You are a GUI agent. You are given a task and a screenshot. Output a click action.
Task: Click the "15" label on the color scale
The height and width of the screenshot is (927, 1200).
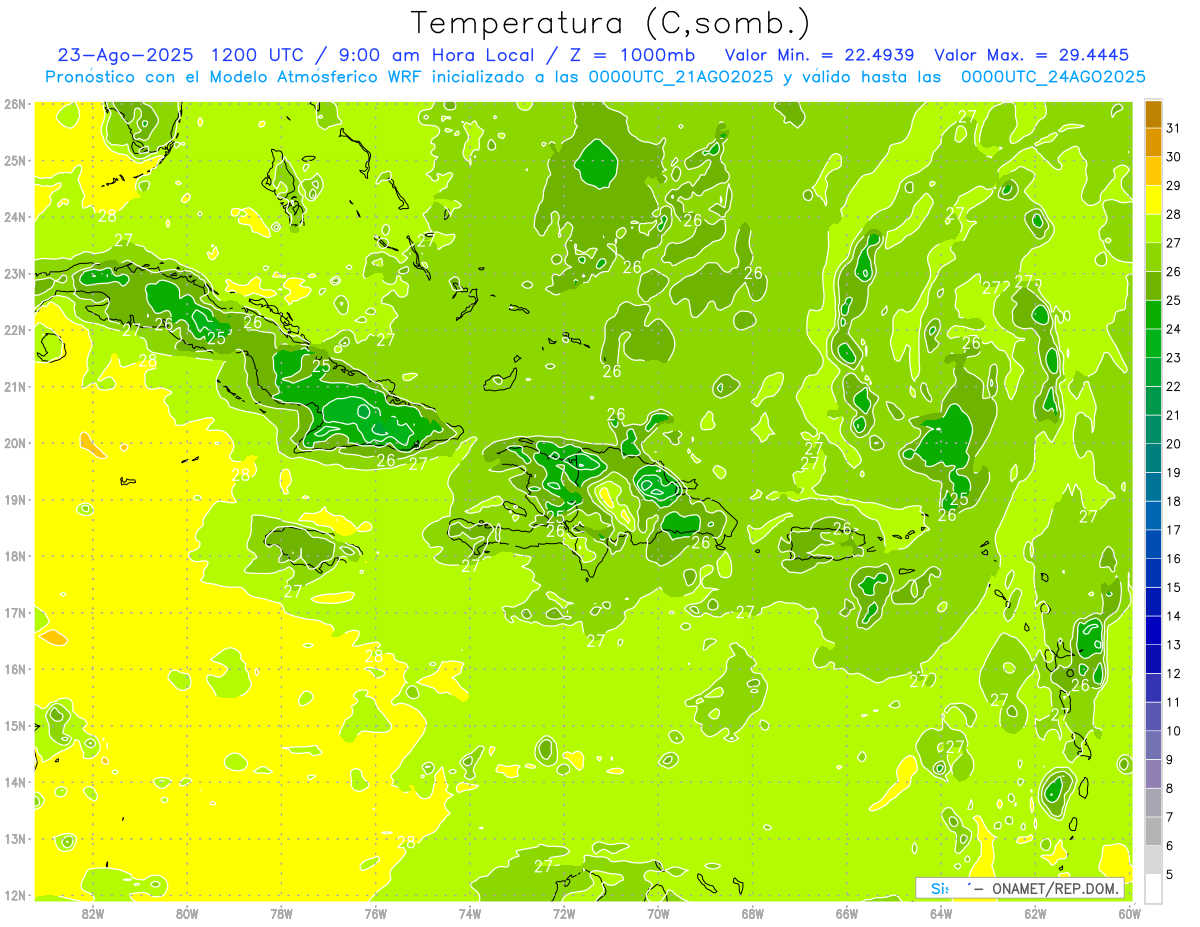(x=1173, y=588)
